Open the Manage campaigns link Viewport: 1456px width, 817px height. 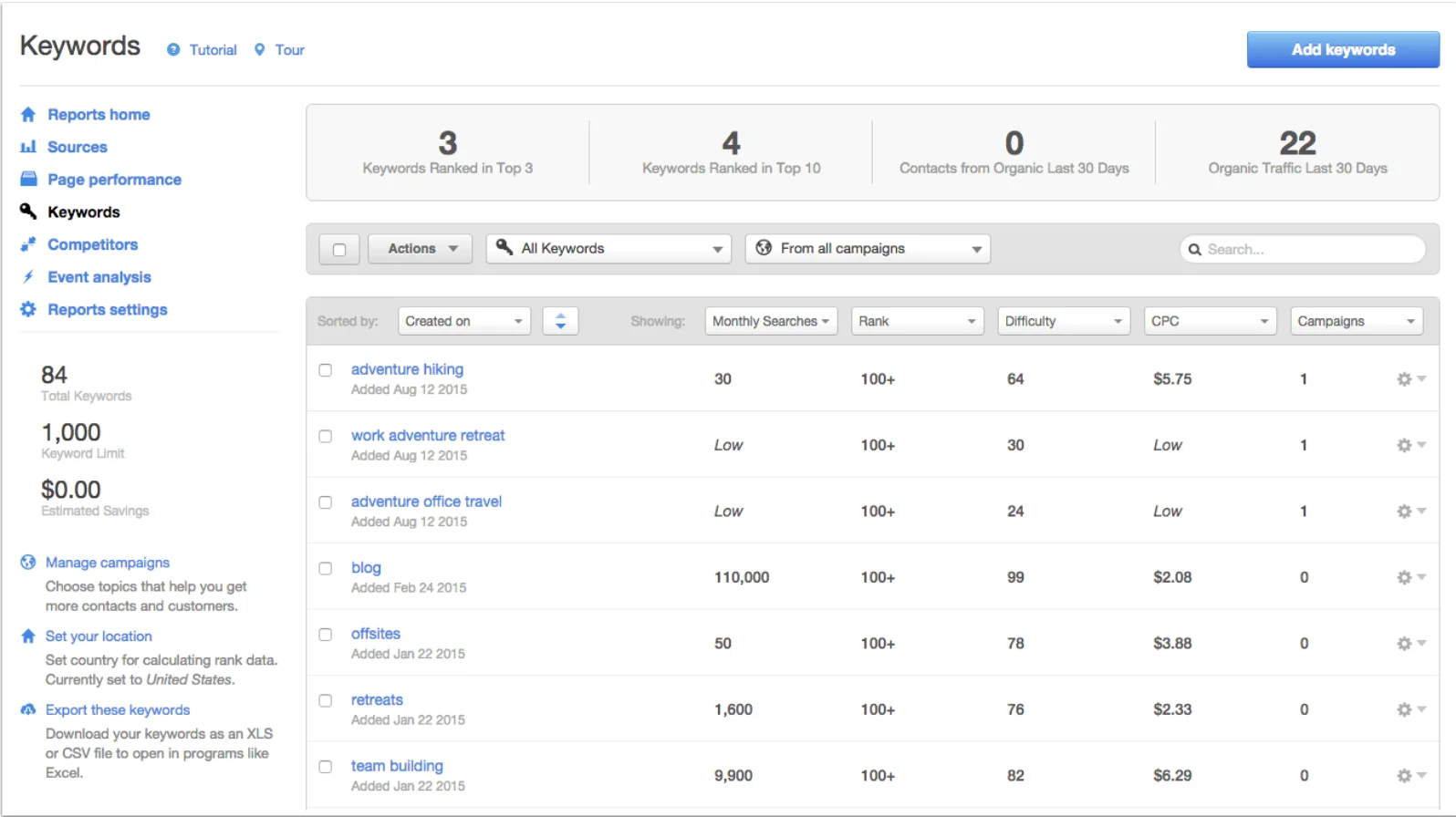click(x=108, y=563)
